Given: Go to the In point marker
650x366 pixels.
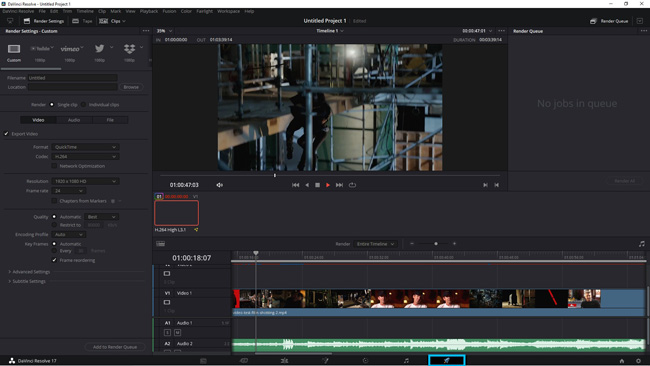Looking at the screenshot, I should click(x=485, y=185).
